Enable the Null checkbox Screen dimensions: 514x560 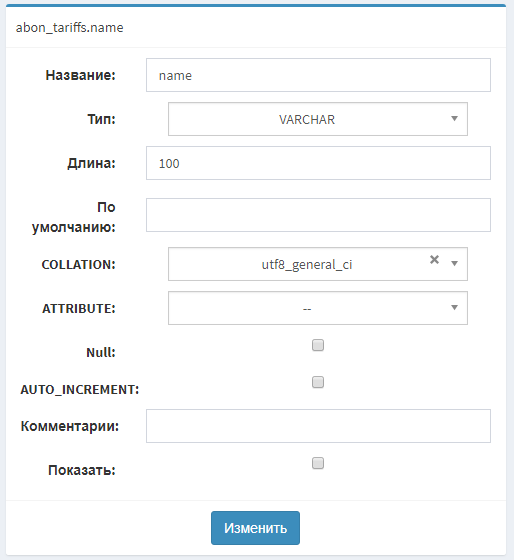318,345
